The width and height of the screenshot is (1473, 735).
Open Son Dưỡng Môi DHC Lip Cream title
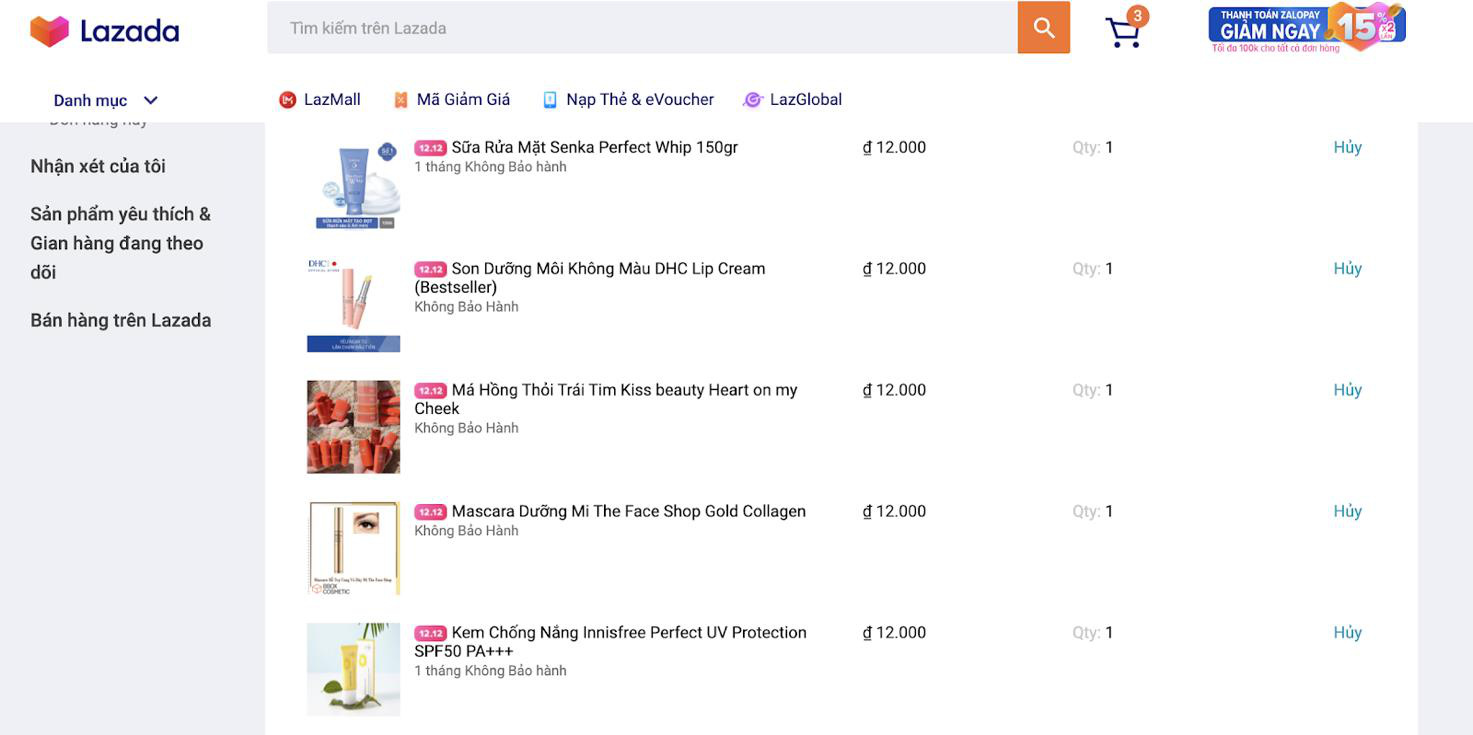590,277
